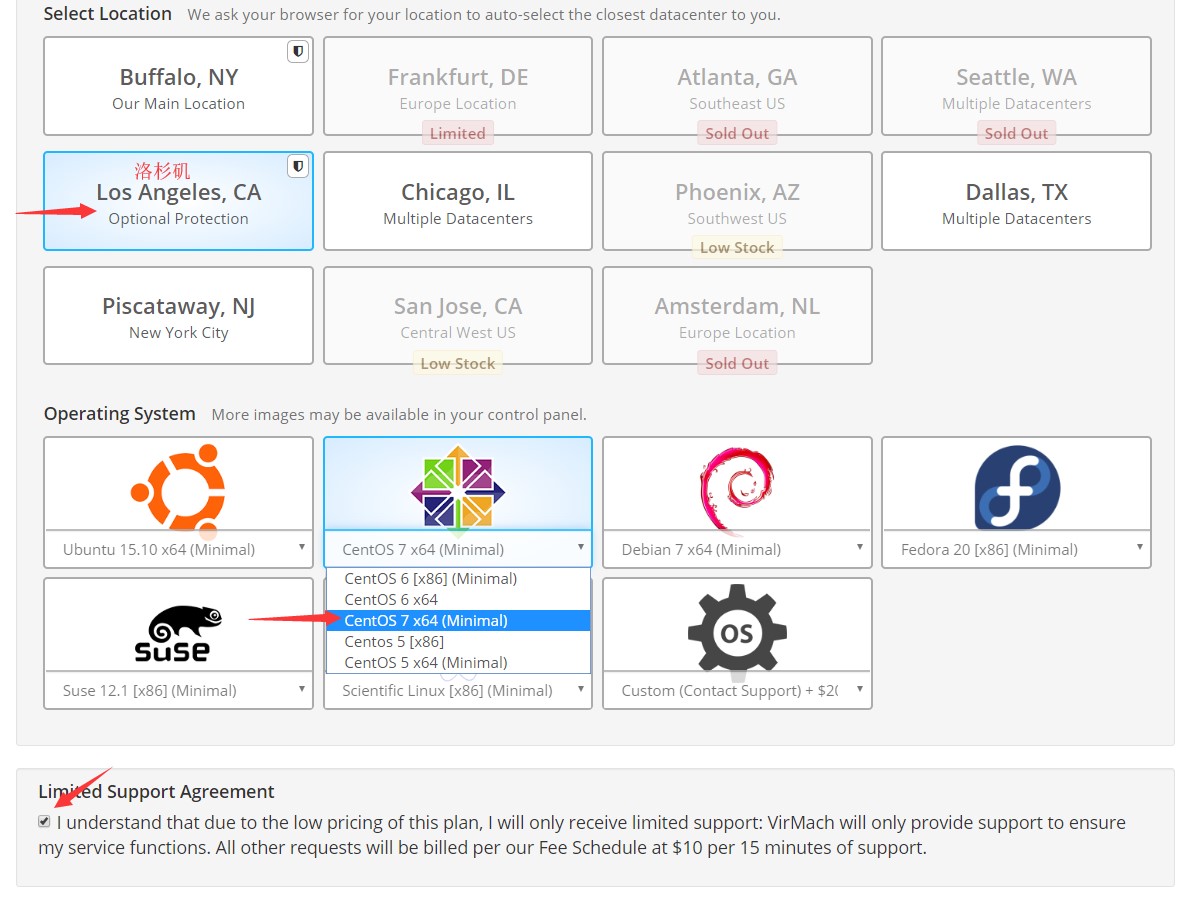The image size is (1189, 916).
Task: Click Sold Out badge under Atlanta
Action: (x=737, y=133)
